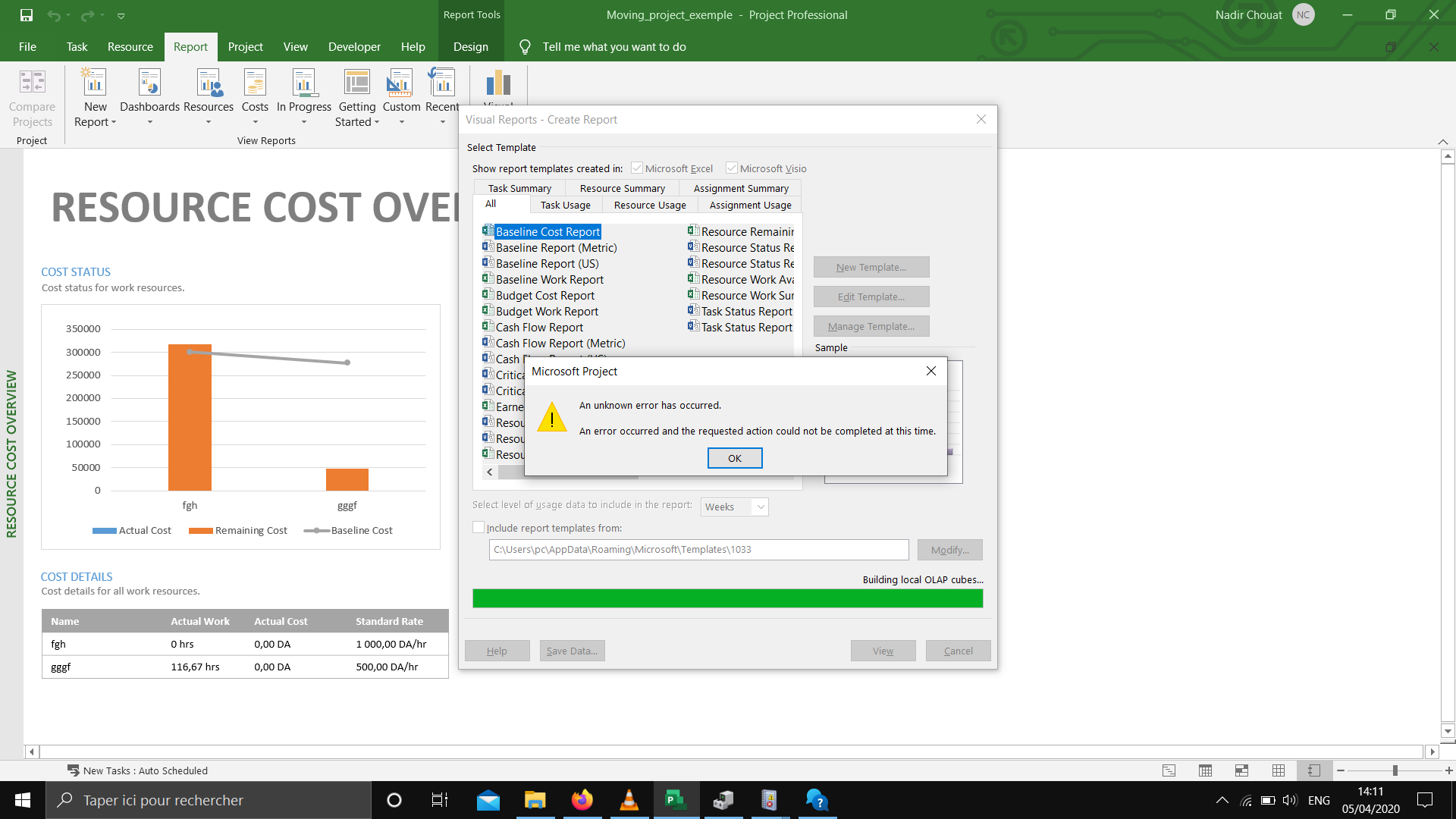Click OK in the Microsoft Project error dialog
The image size is (1456, 819).
tap(734, 458)
